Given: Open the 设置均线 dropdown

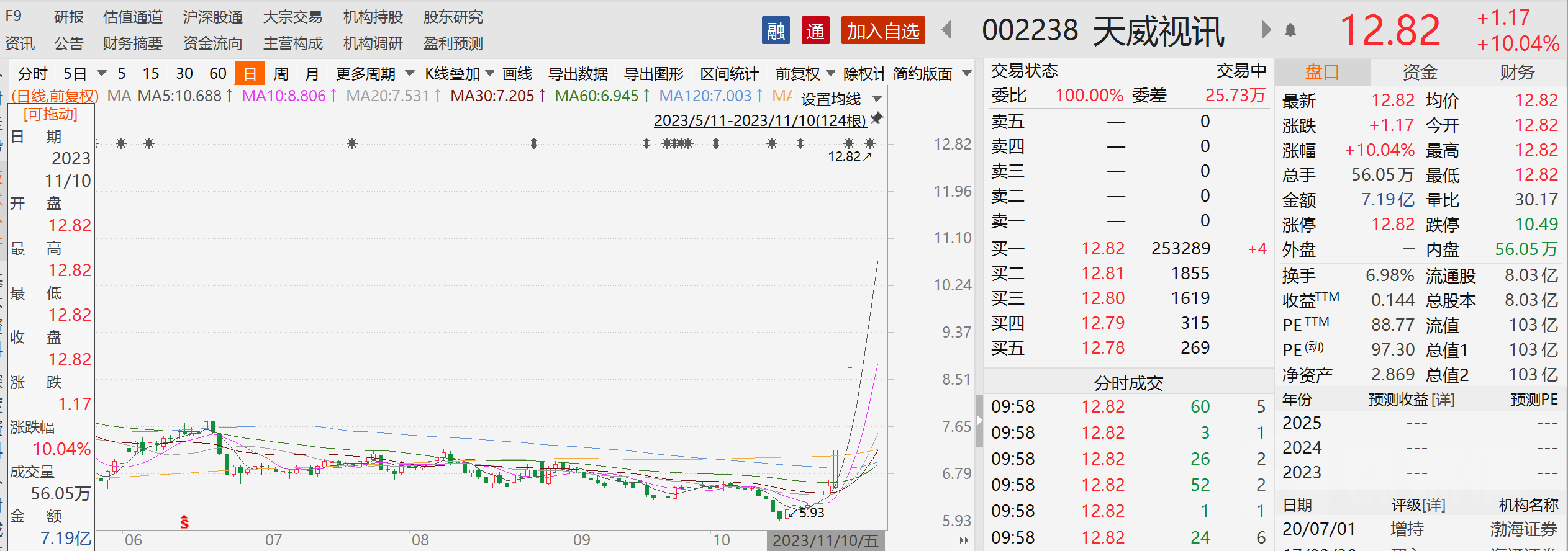Looking at the screenshot, I should 841,99.
